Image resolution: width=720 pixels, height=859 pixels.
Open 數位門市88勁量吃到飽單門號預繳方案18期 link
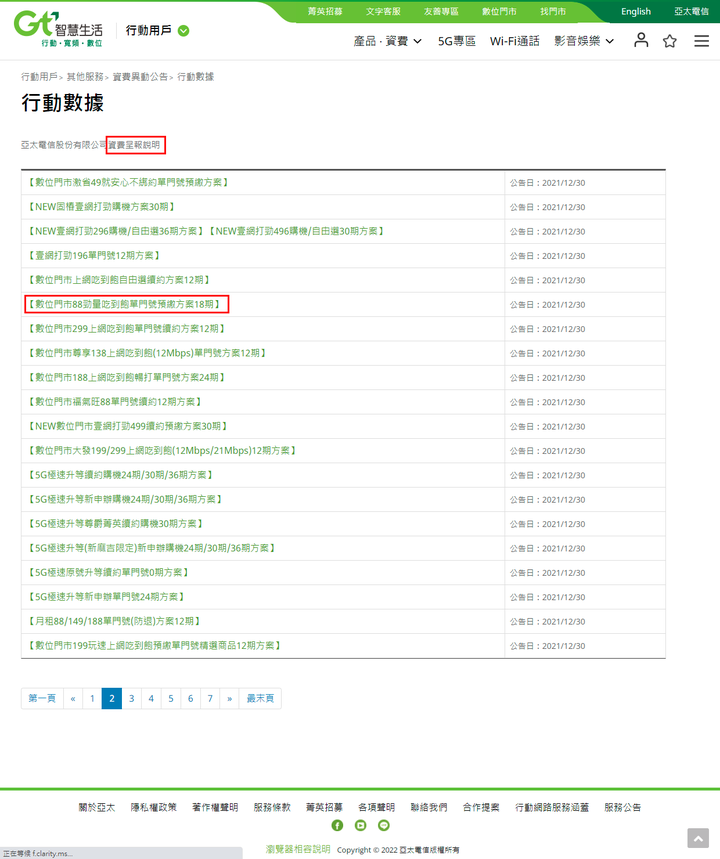[x=124, y=305]
